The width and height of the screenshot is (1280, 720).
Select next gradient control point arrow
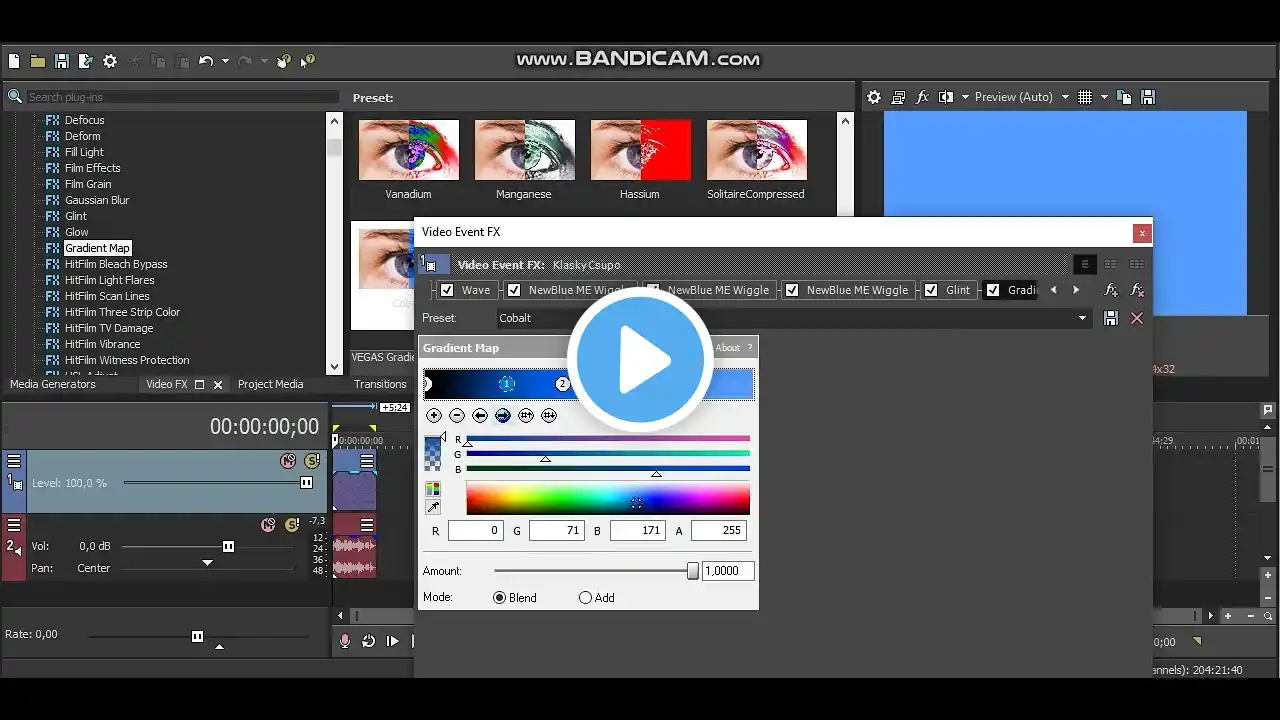pos(503,415)
